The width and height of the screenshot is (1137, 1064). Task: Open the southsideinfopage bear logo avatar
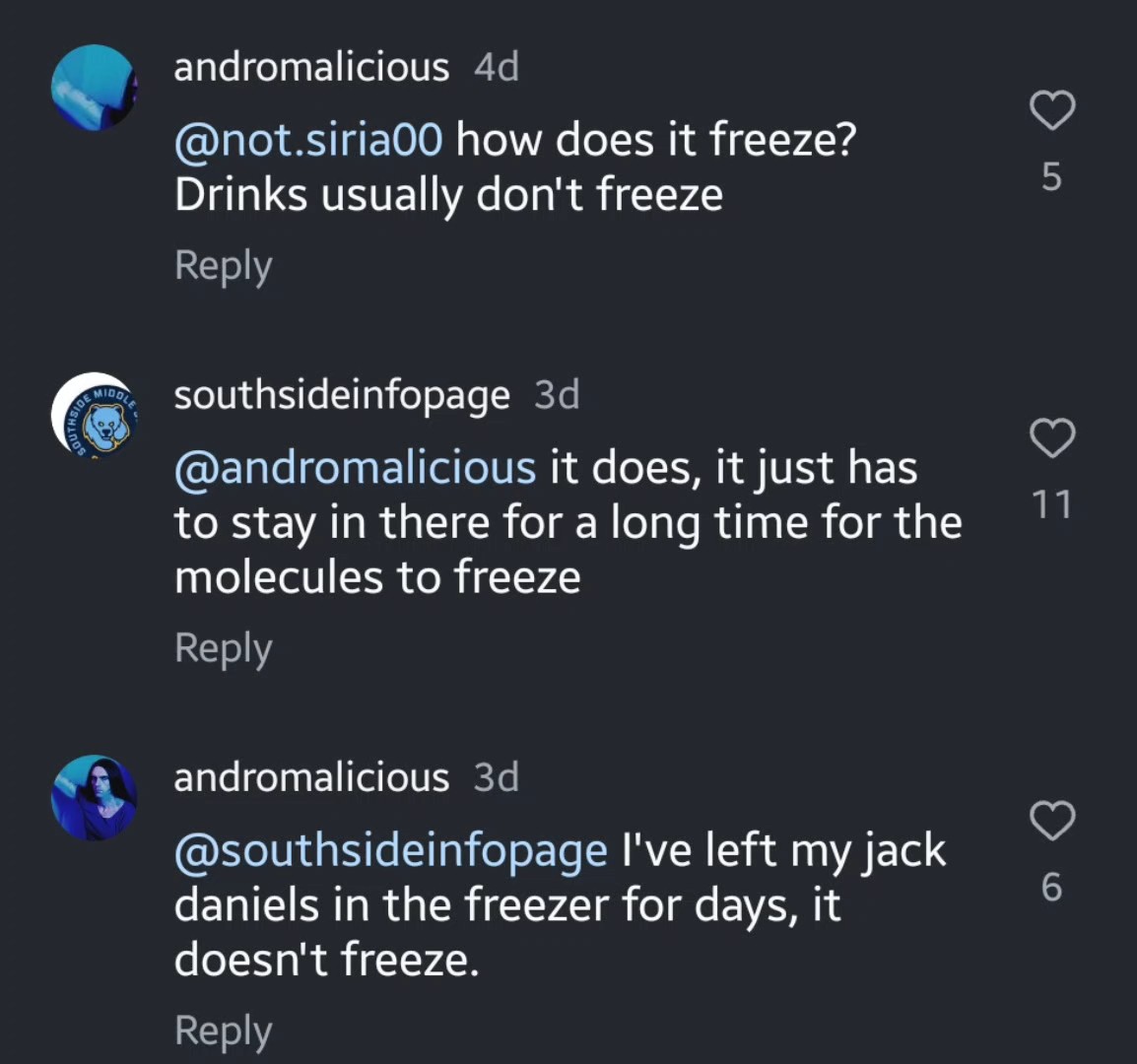point(94,415)
